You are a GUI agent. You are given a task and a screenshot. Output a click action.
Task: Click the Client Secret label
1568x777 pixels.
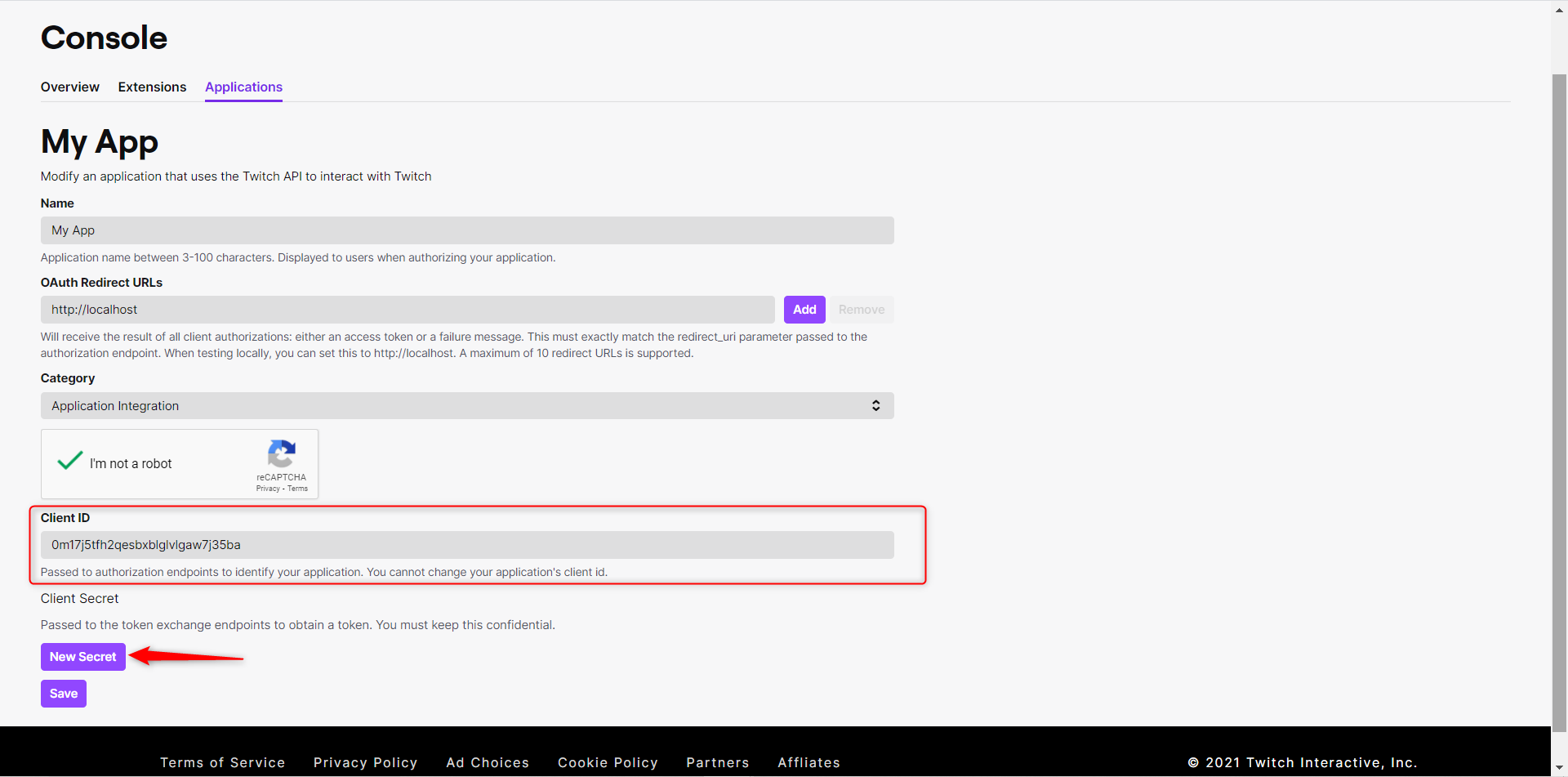click(x=79, y=598)
